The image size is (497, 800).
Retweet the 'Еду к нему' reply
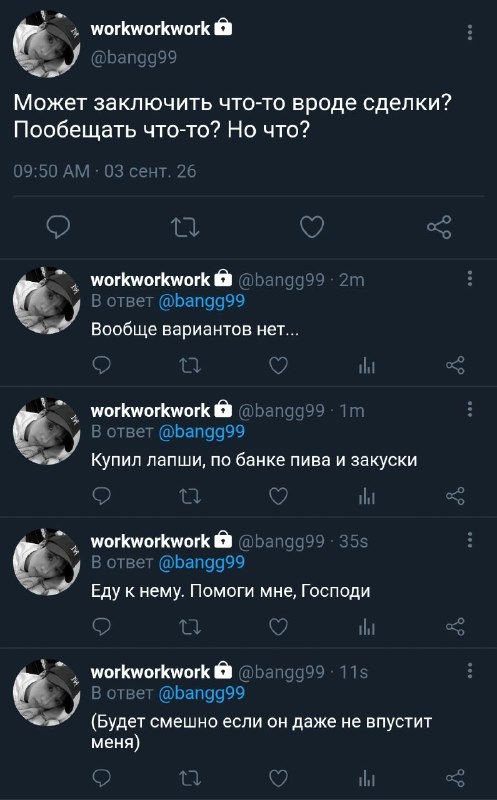click(x=190, y=627)
